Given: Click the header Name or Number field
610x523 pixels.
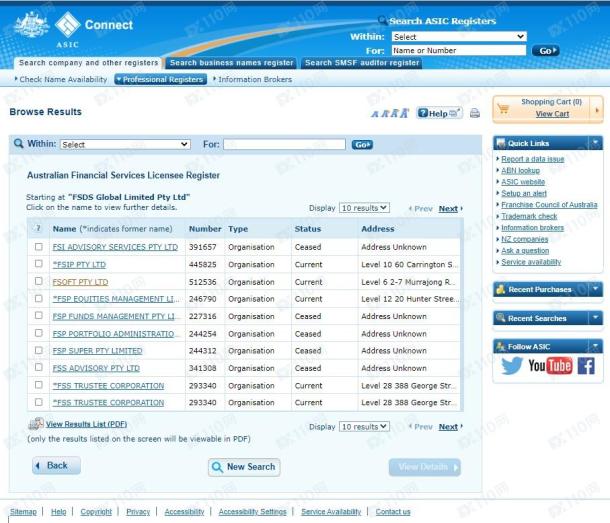Looking at the screenshot, I should pos(459,50).
